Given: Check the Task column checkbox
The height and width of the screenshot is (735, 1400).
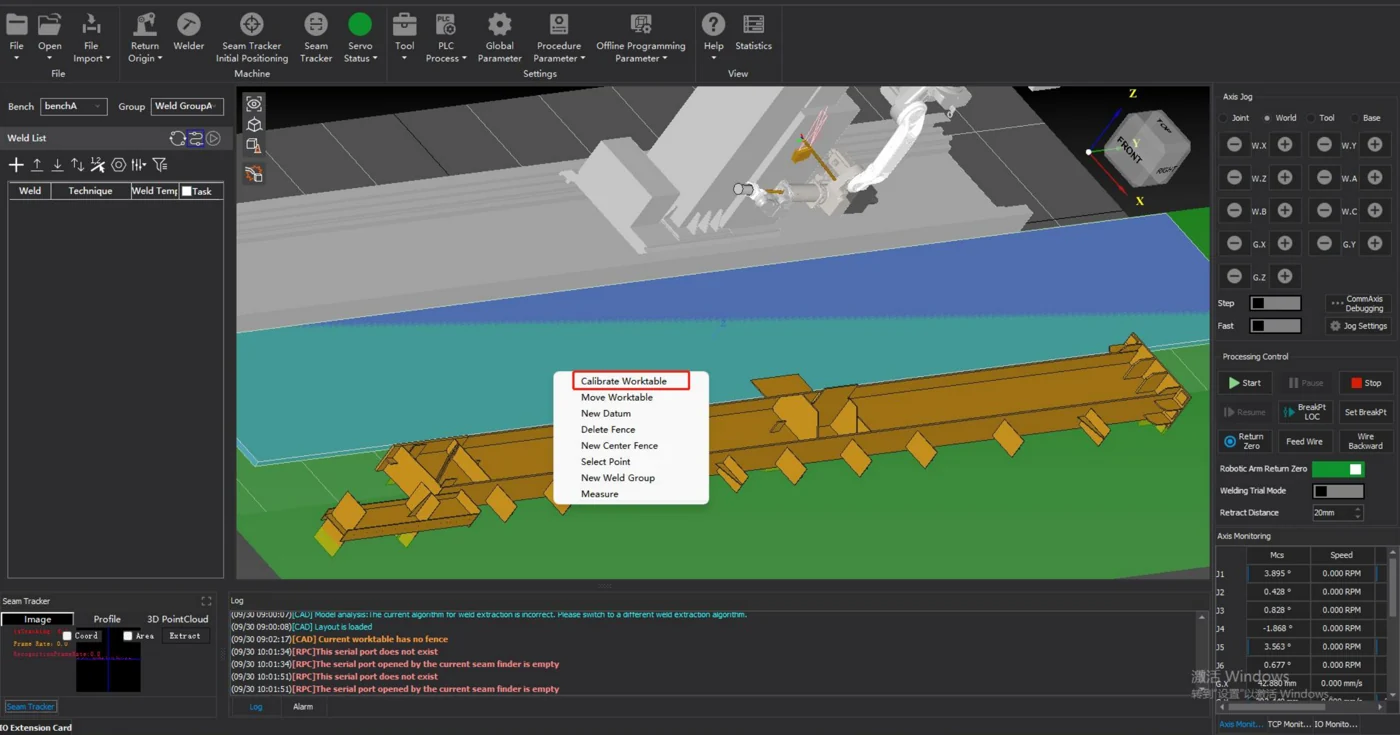Looking at the screenshot, I should pyautogui.click(x=186, y=191).
